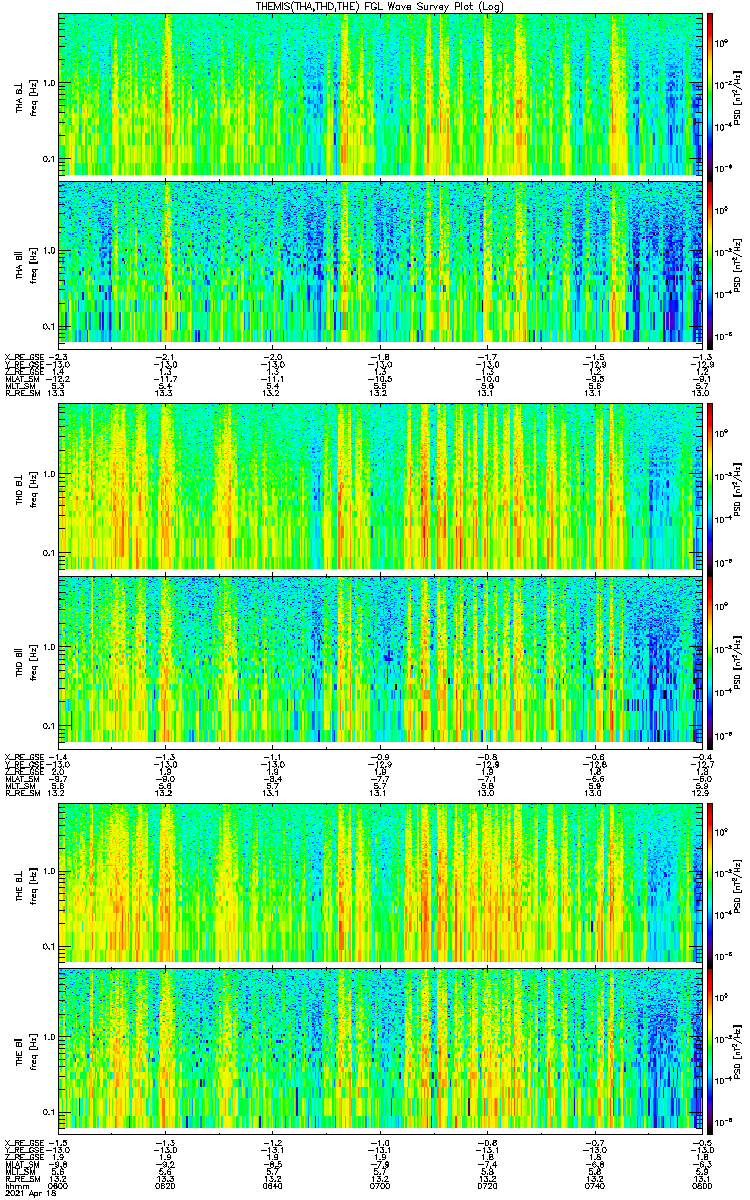This screenshot has width=750, height=1200.
Task: Click the R_RE_SM row label under THE panels
Action: pos(21,1178)
